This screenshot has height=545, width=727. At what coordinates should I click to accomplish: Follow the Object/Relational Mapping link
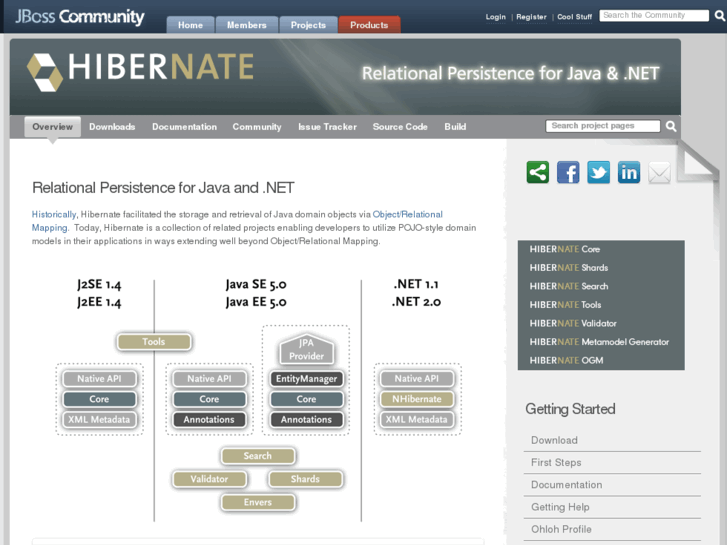(x=408, y=214)
